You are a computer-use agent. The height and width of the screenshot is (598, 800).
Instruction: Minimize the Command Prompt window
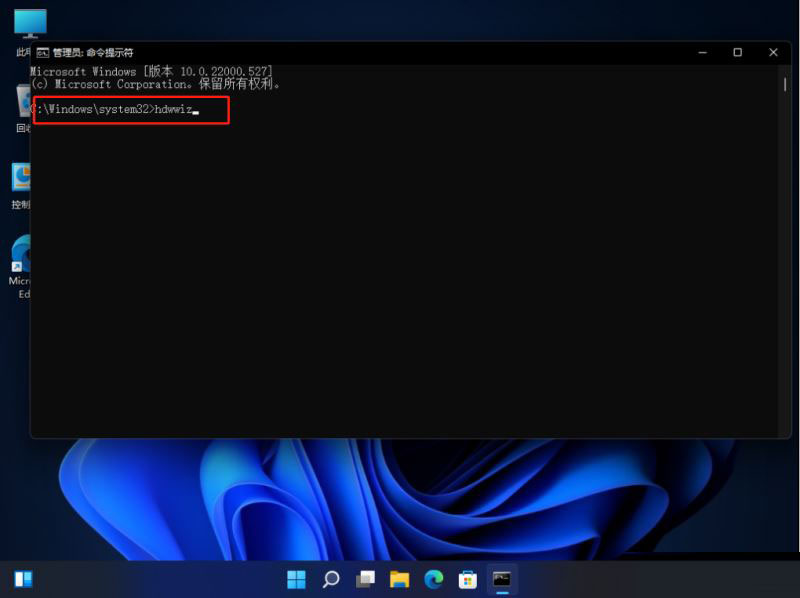[x=703, y=52]
